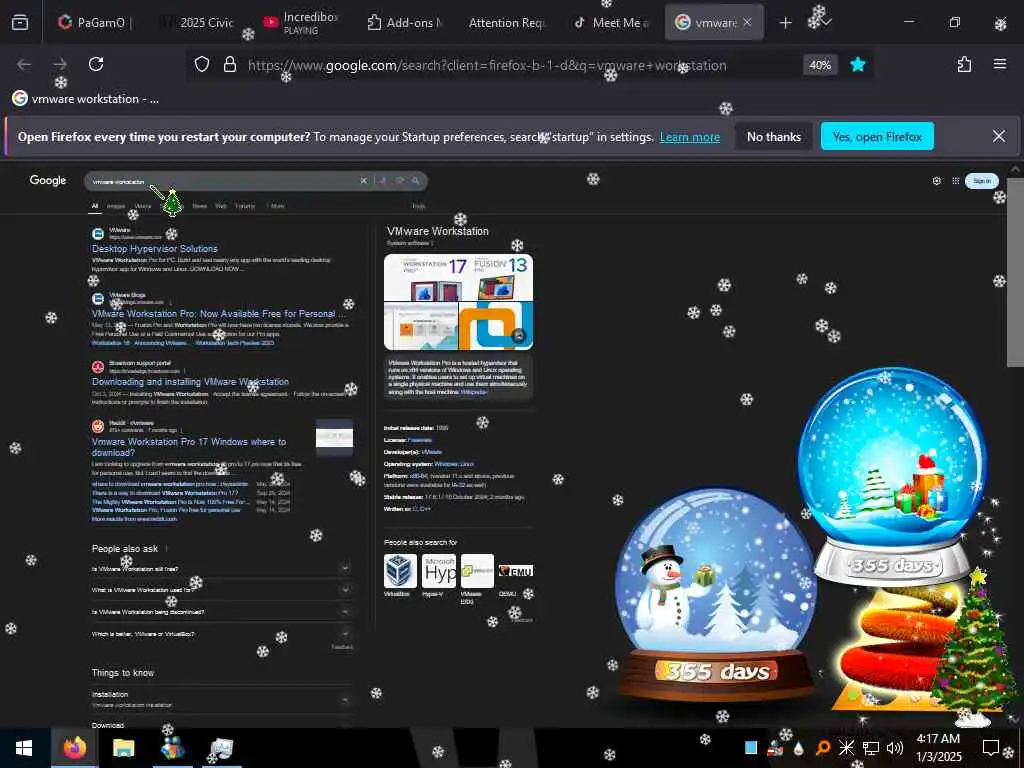
Task: Open Desktop Hypervisor Solutions result
Action: pyautogui.click(x=155, y=249)
